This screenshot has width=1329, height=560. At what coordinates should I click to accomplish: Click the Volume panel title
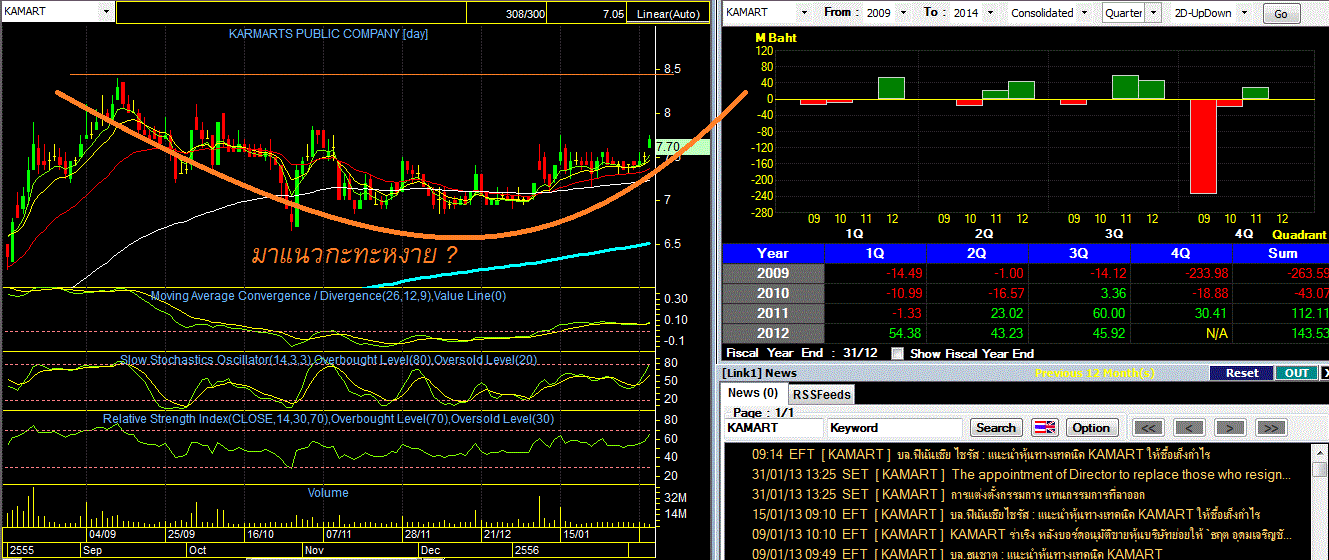(328, 492)
